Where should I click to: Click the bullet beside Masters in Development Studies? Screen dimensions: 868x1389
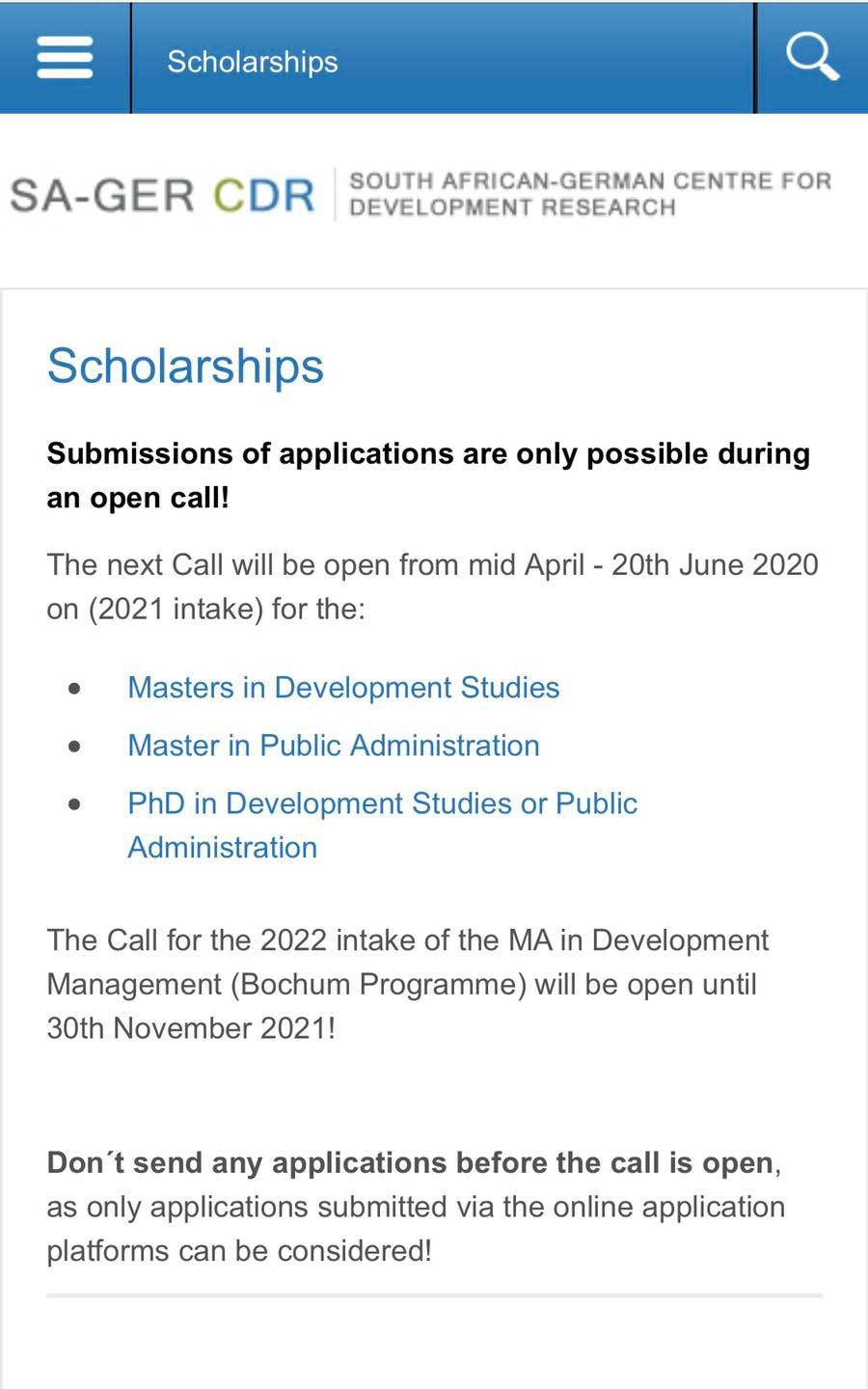tap(74, 689)
